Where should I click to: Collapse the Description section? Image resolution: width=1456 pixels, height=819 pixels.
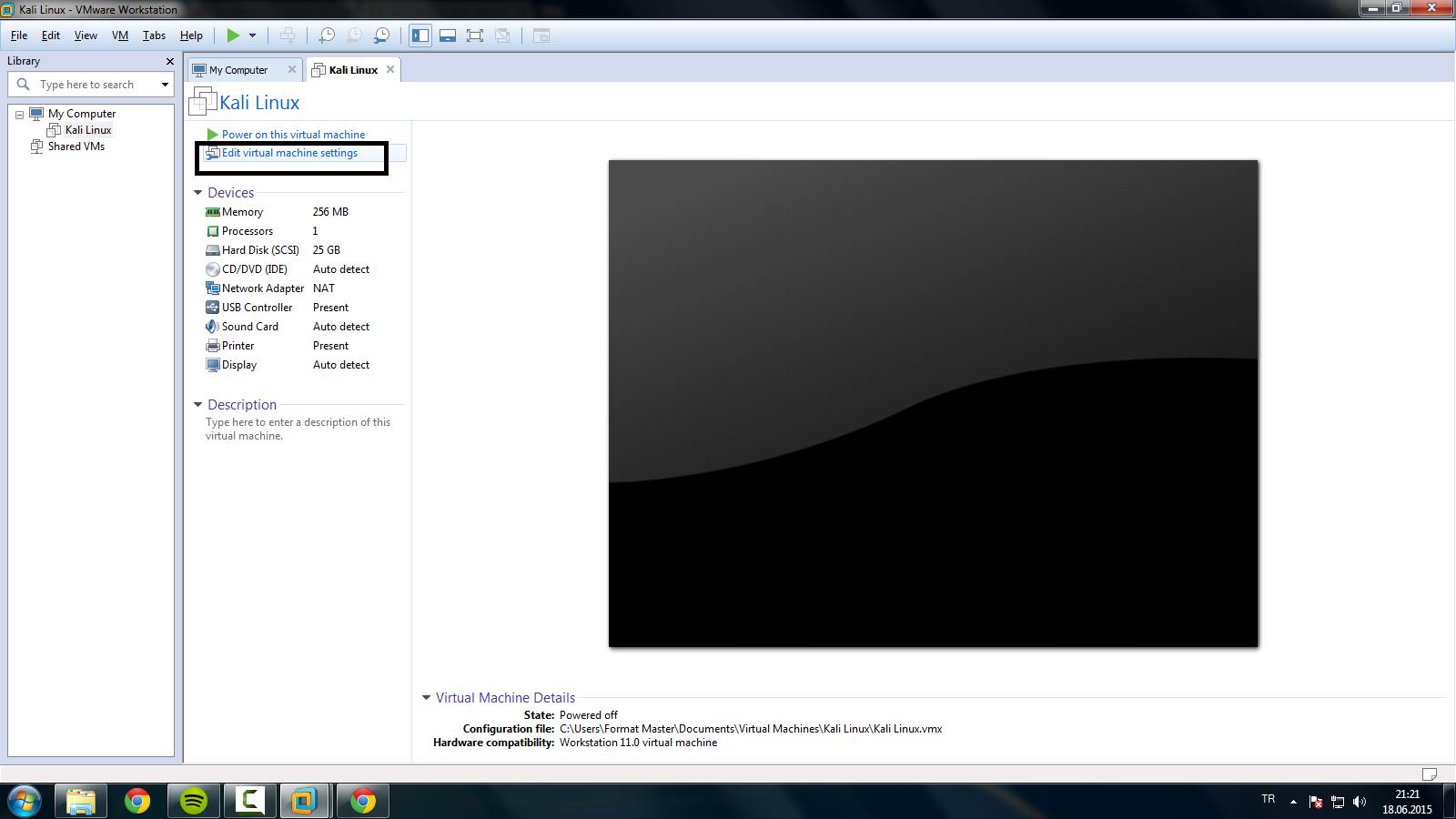click(197, 405)
